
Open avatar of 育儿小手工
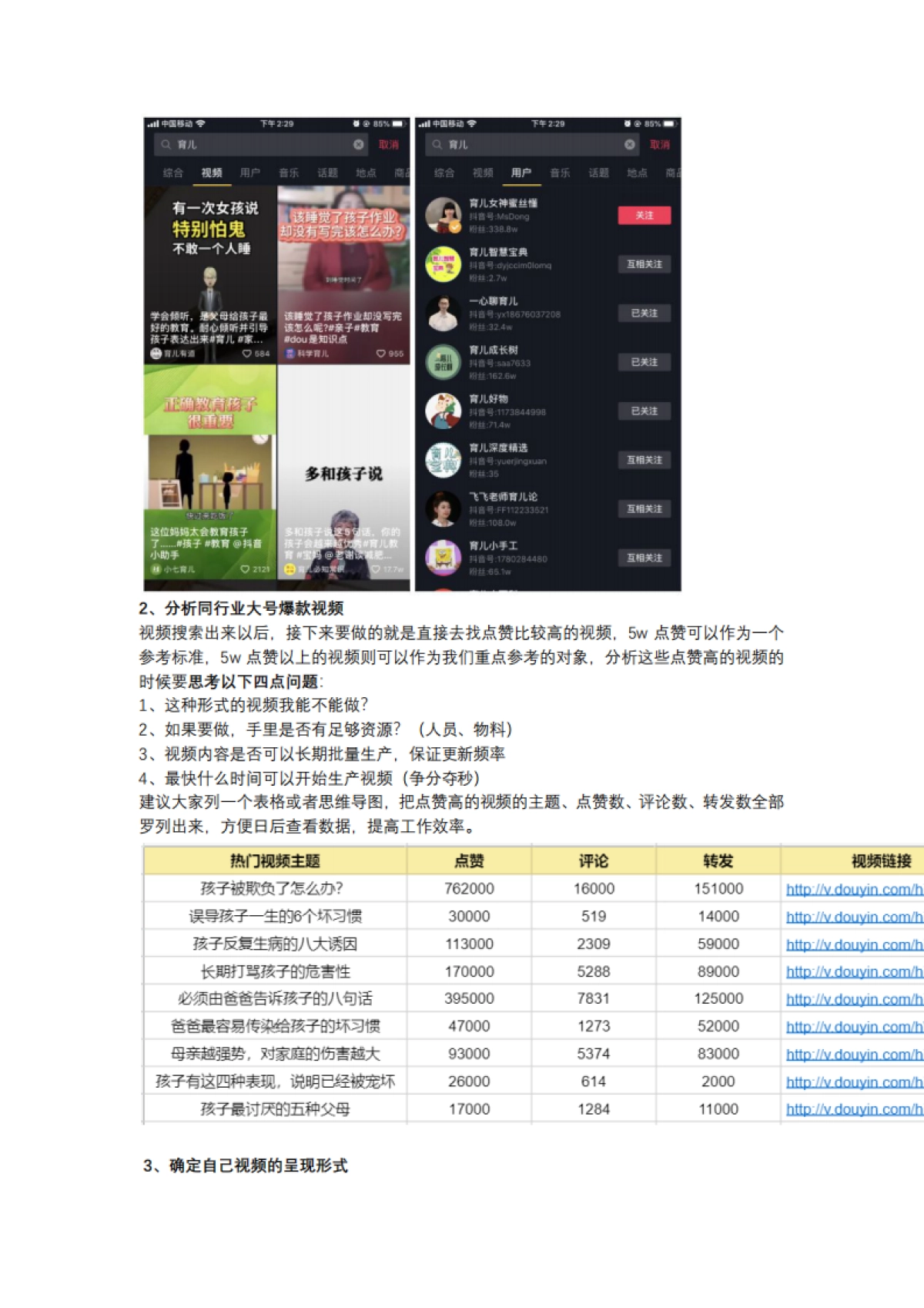[x=444, y=558]
